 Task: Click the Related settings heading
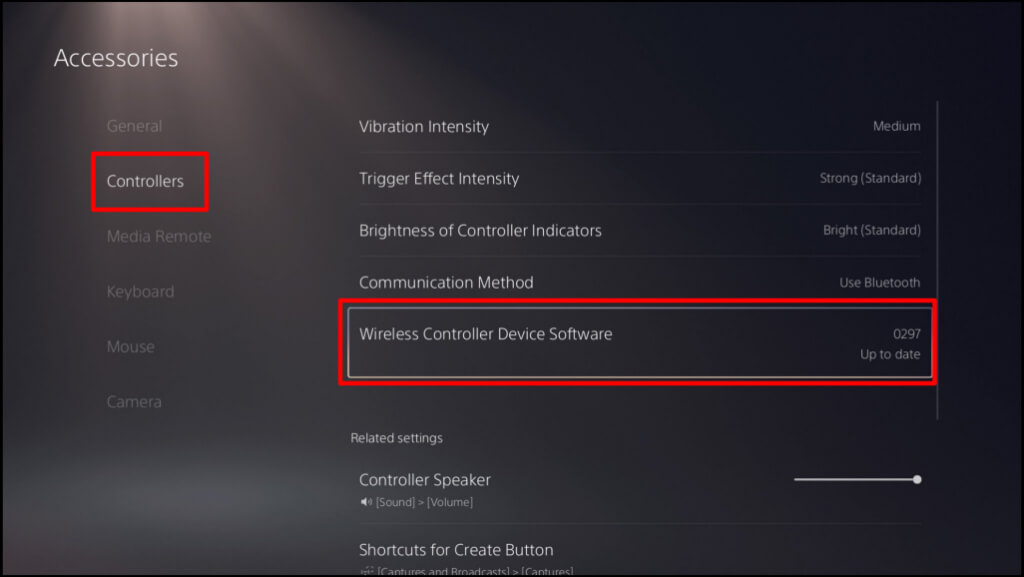pyautogui.click(x=396, y=438)
